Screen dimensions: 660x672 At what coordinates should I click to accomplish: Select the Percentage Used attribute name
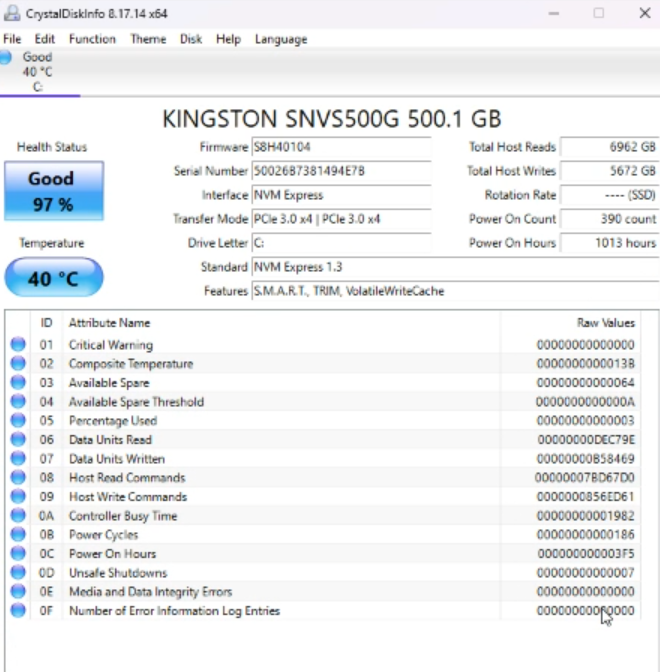[113, 420]
